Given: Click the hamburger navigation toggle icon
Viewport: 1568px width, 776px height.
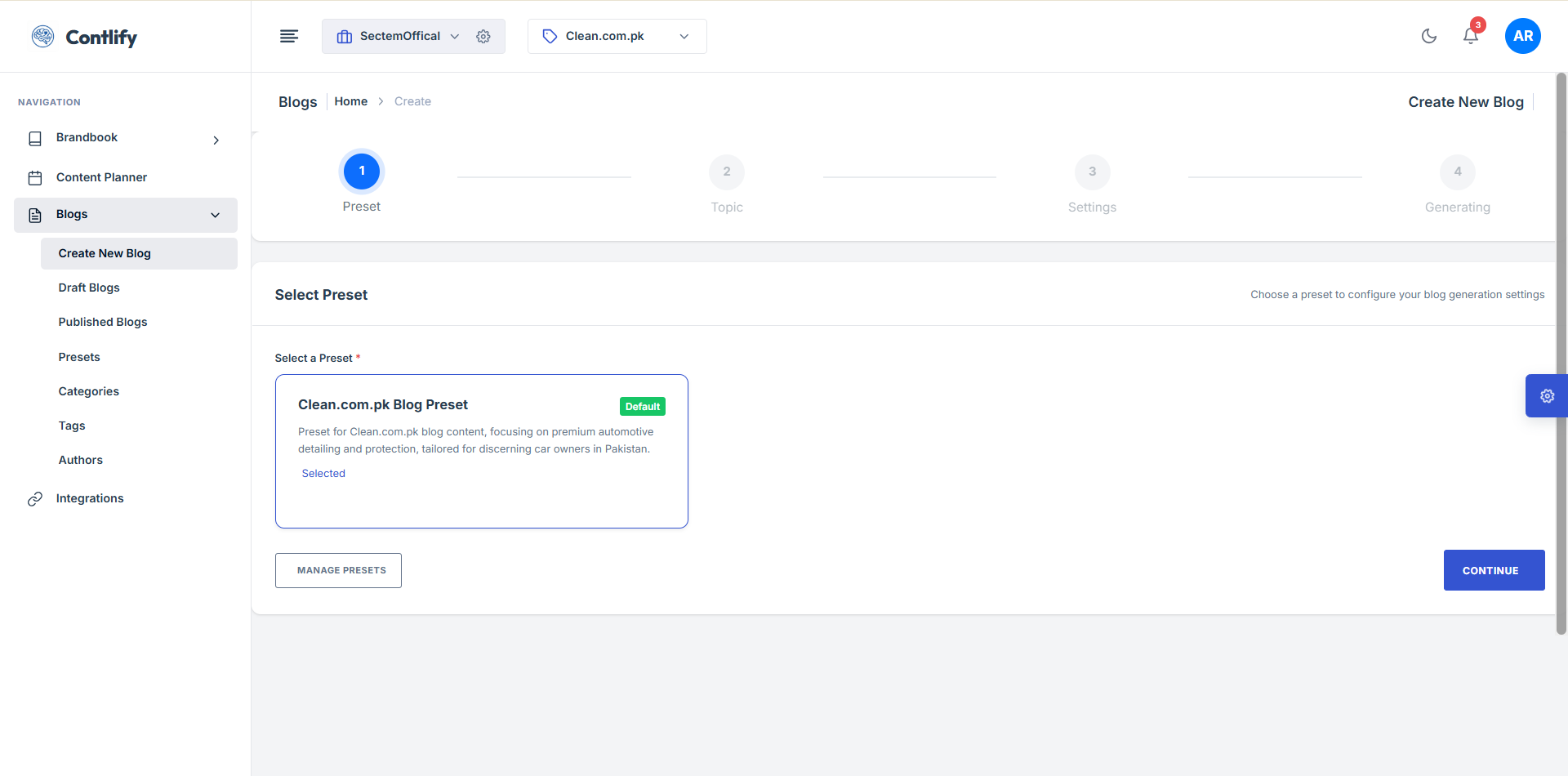Looking at the screenshot, I should [289, 36].
